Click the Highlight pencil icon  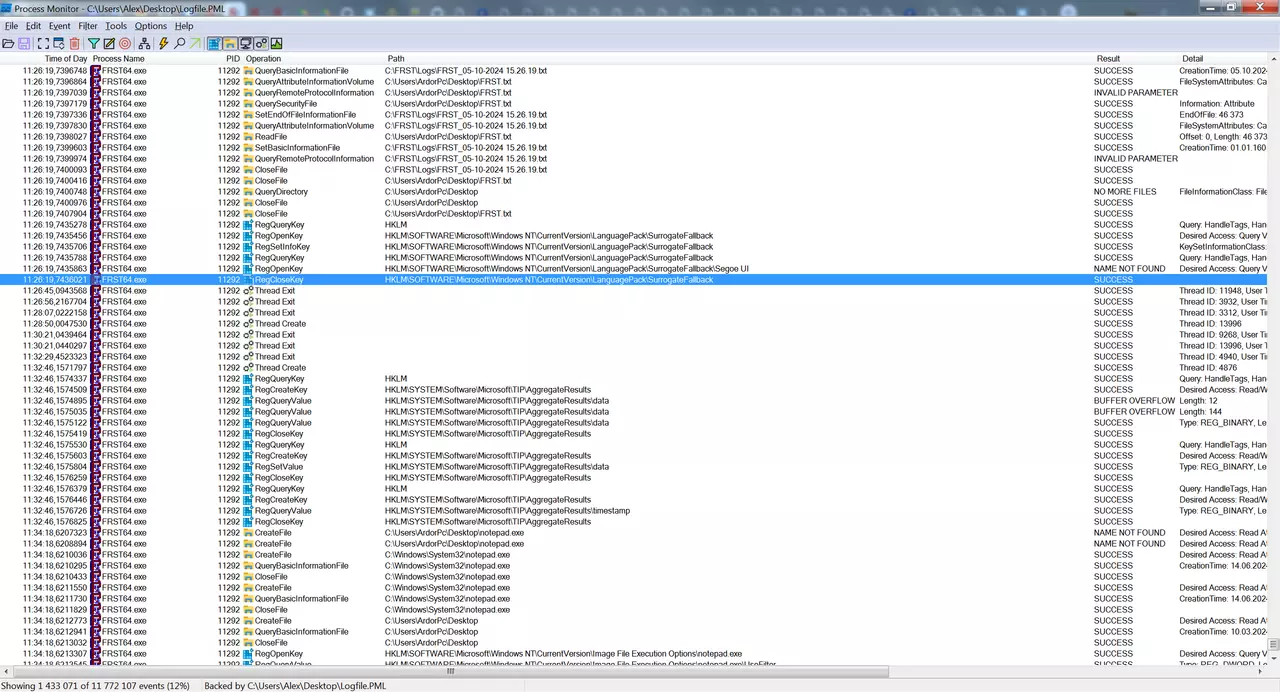coord(109,44)
